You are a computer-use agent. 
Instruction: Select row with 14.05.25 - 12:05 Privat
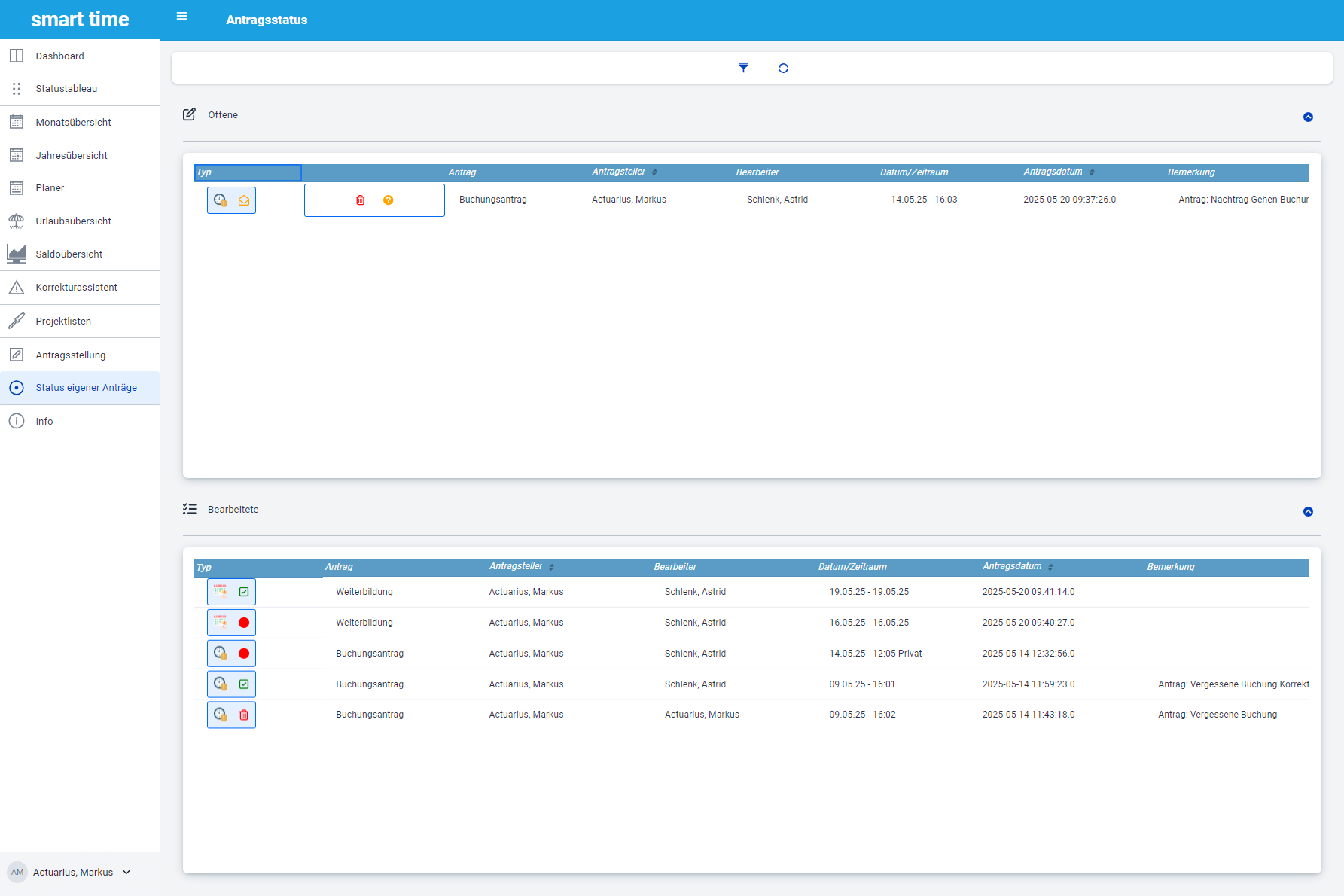tap(875, 654)
